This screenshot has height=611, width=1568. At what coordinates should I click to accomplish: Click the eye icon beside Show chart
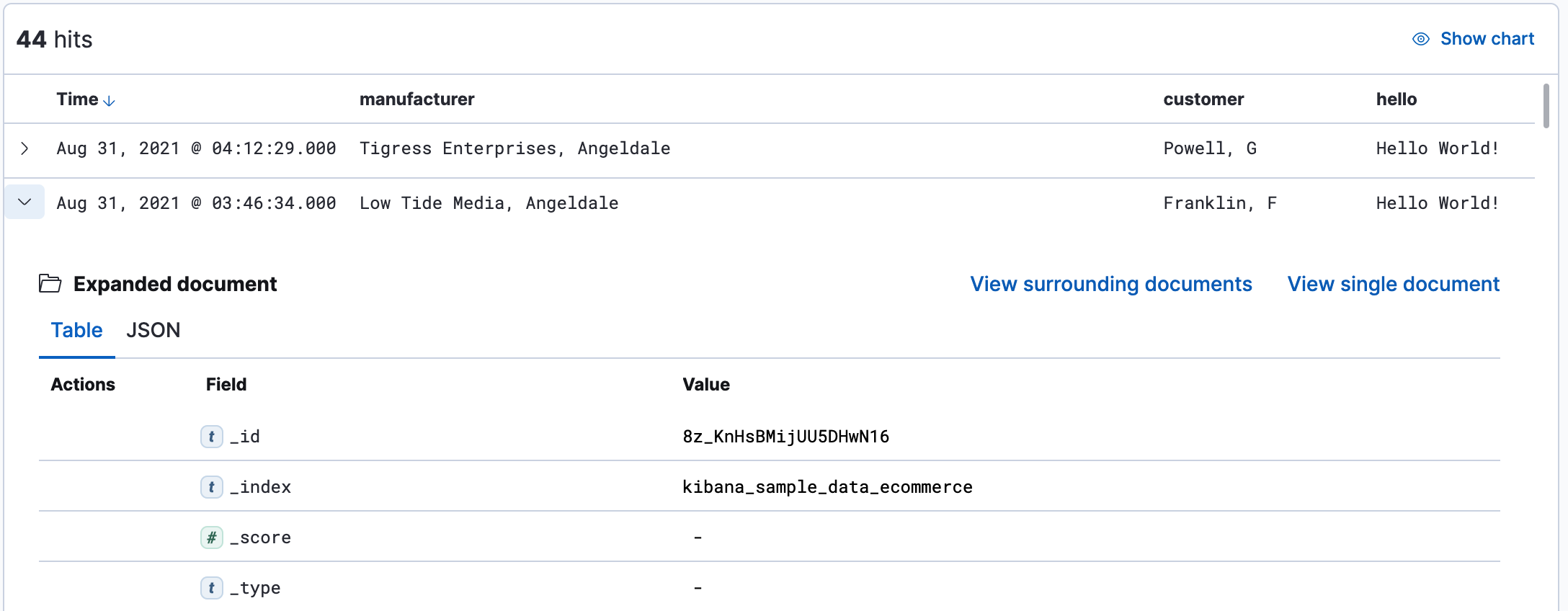point(1420,39)
